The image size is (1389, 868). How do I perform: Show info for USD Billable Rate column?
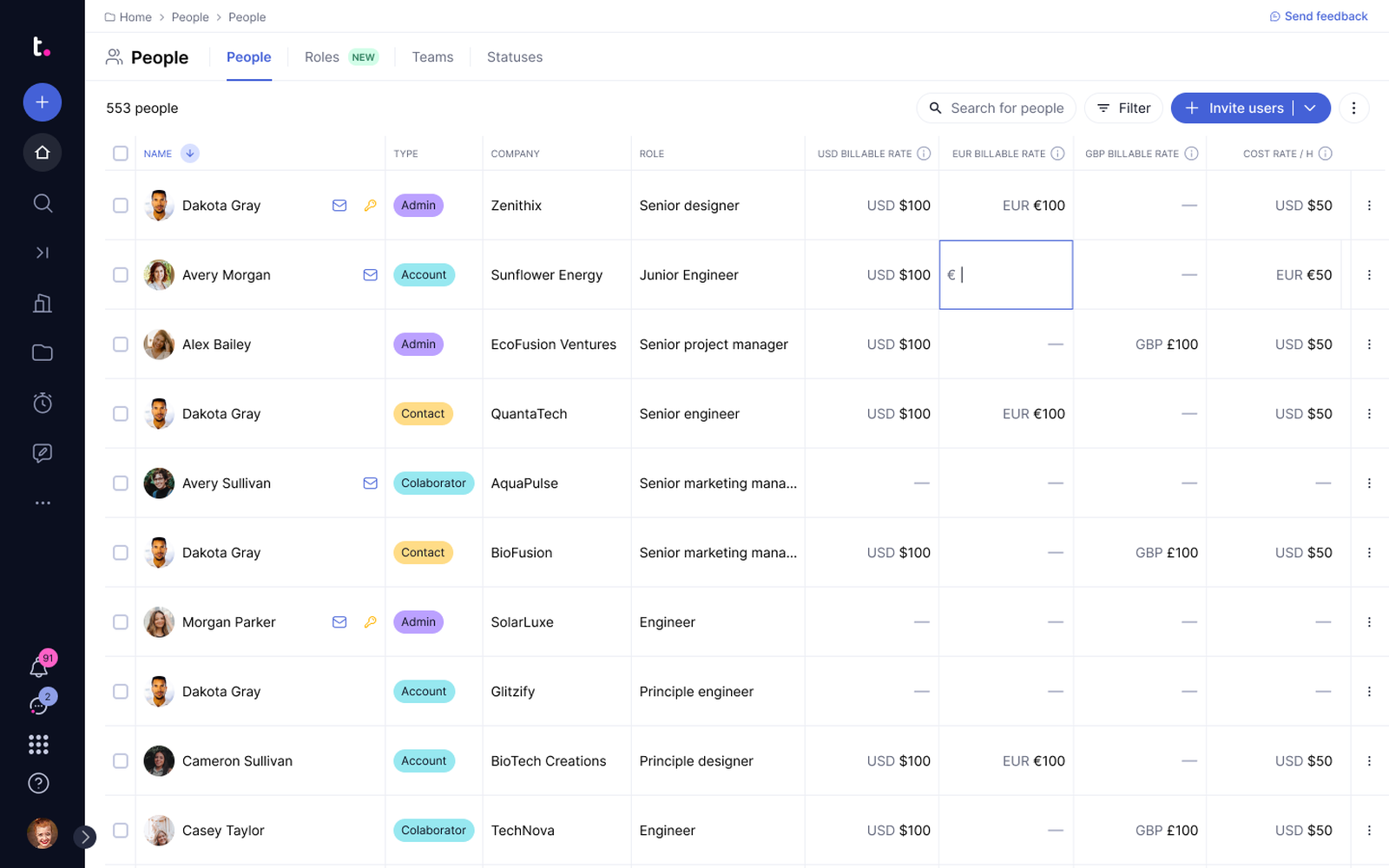(924, 154)
